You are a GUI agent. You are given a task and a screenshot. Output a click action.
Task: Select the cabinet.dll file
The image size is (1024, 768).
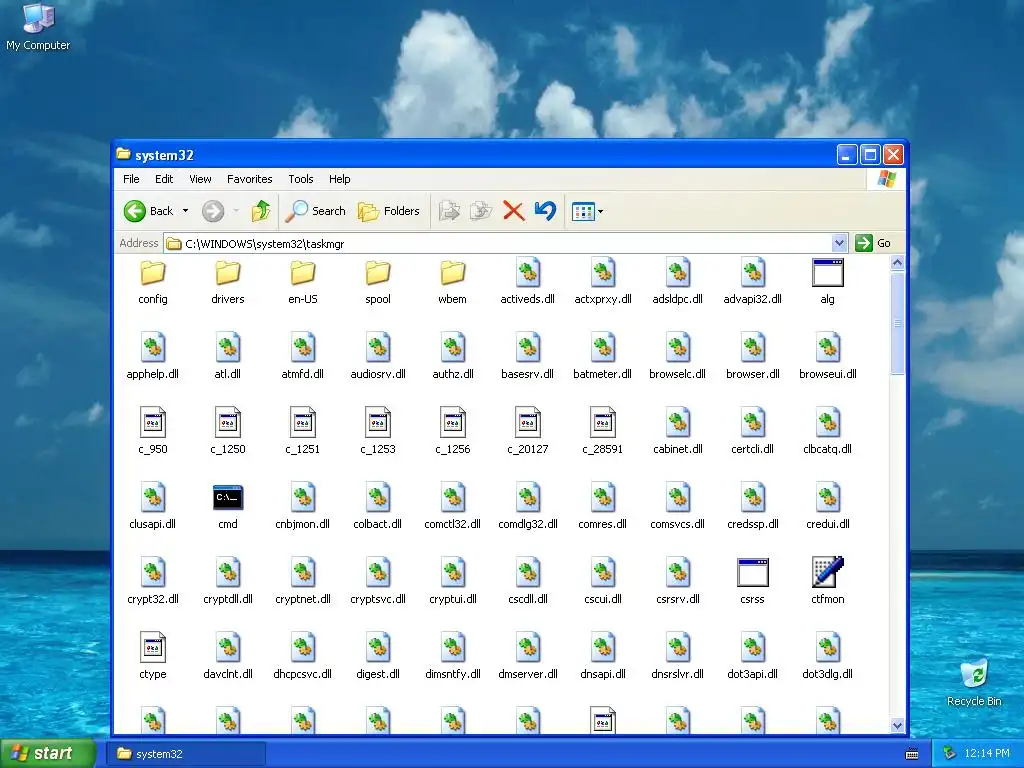678,432
